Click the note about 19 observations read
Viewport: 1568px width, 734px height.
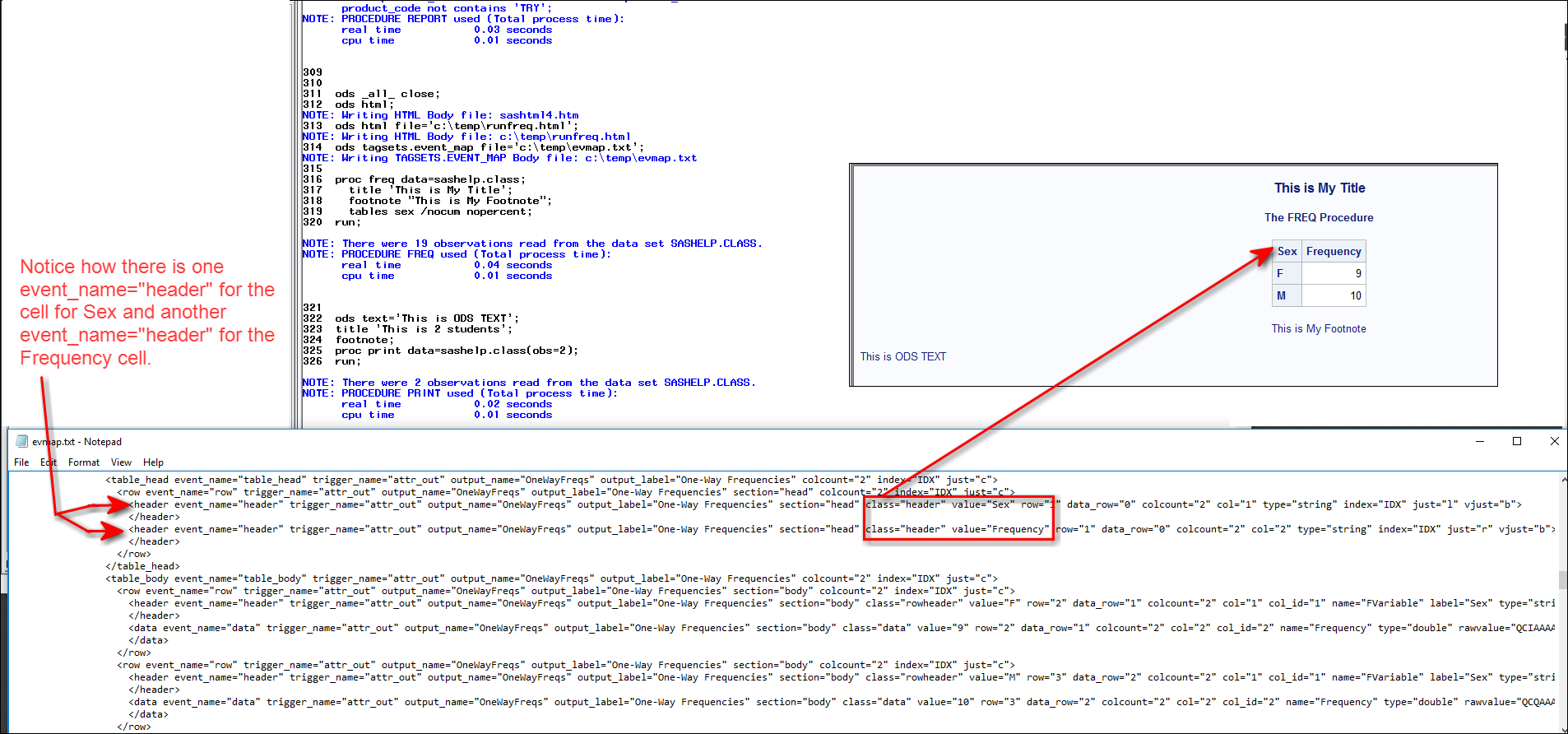532,244
